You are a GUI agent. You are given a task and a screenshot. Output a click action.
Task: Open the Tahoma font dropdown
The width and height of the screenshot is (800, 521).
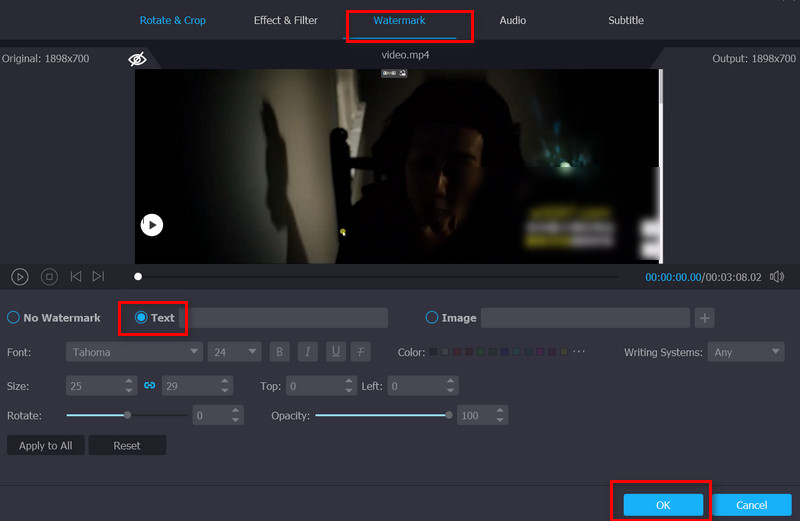coord(134,352)
